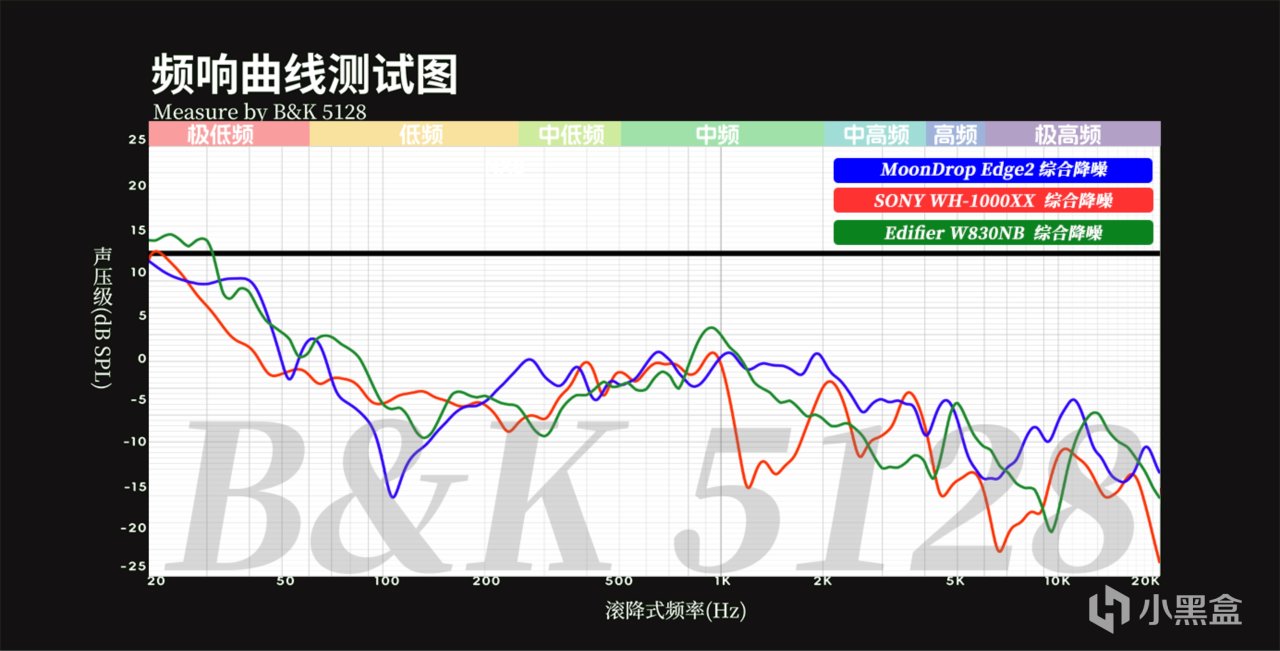Click the 200 tick on frequency axis
This screenshot has height=651, width=1280.
click(x=487, y=581)
